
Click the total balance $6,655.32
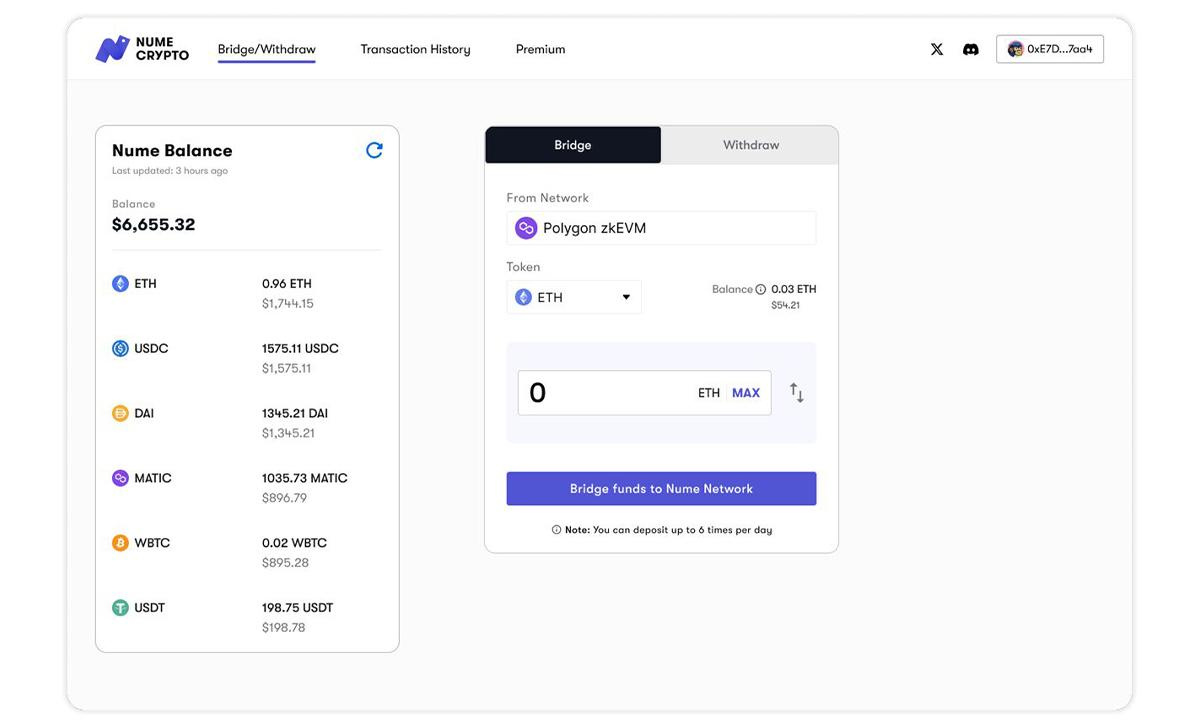click(x=153, y=225)
